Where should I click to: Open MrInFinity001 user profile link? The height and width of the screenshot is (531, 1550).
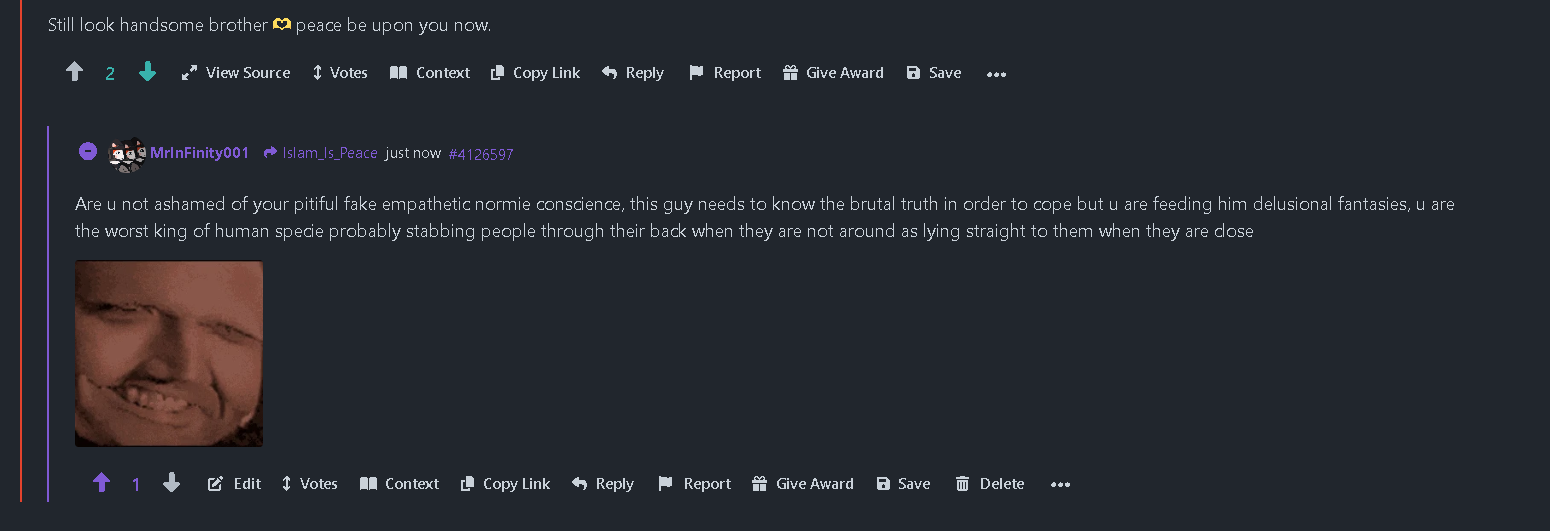click(199, 153)
